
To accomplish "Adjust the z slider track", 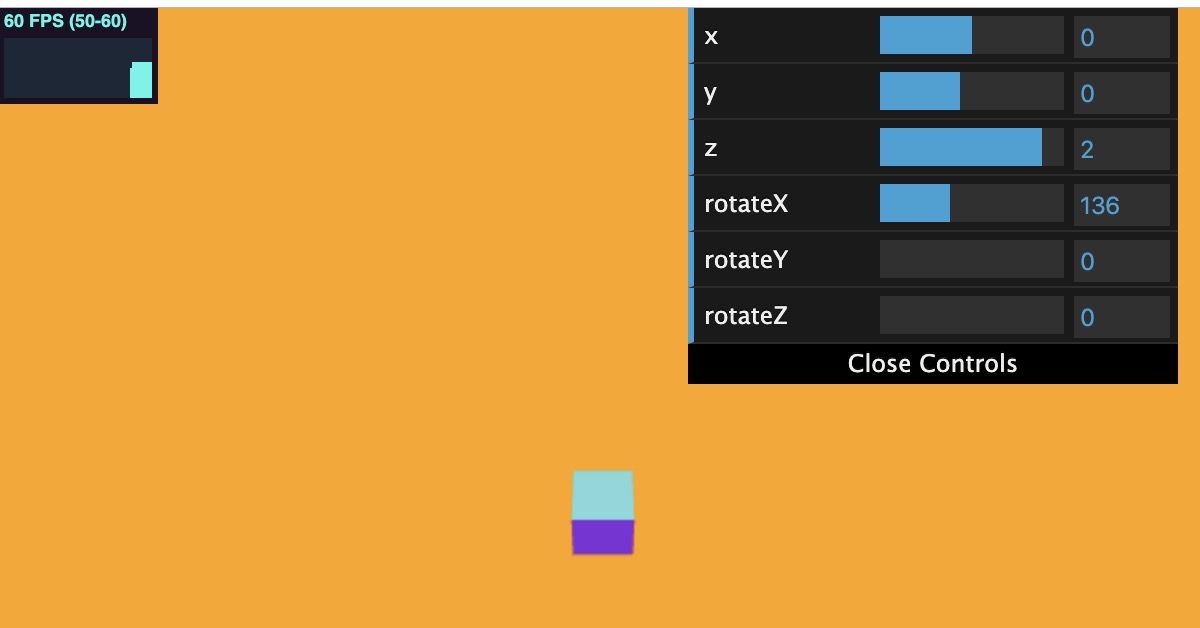I will tap(971, 148).
